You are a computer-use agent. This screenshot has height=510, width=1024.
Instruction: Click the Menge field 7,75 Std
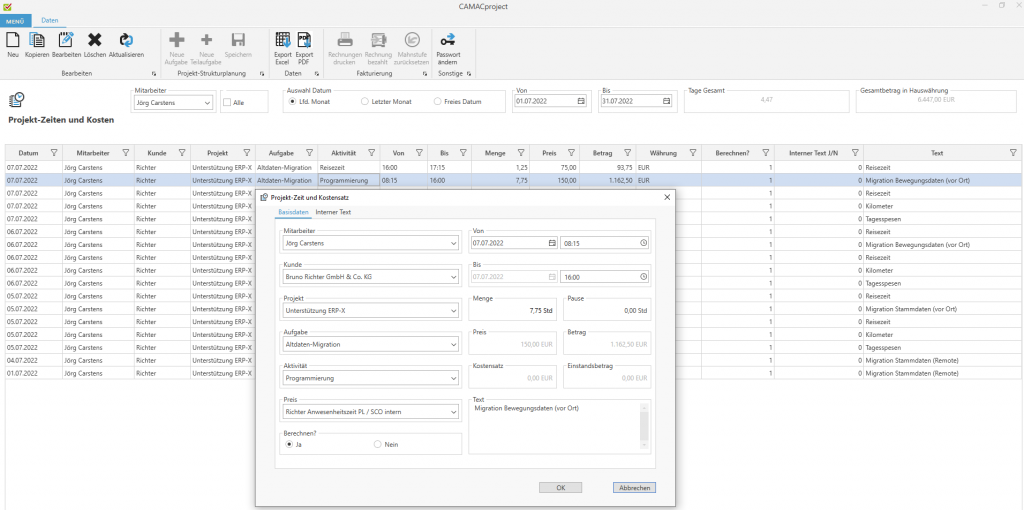click(x=513, y=311)
